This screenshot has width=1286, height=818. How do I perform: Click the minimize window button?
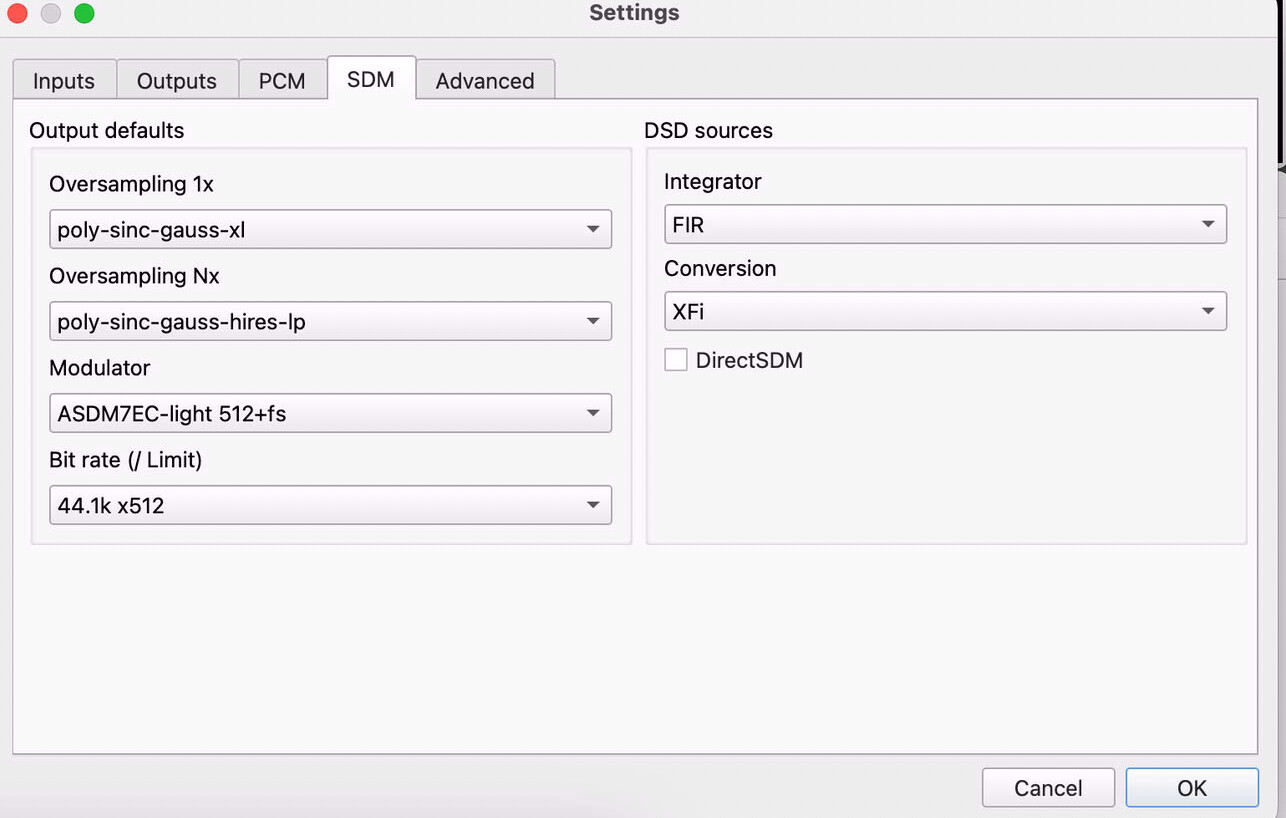pyautogui.click(x=51, y=13)
